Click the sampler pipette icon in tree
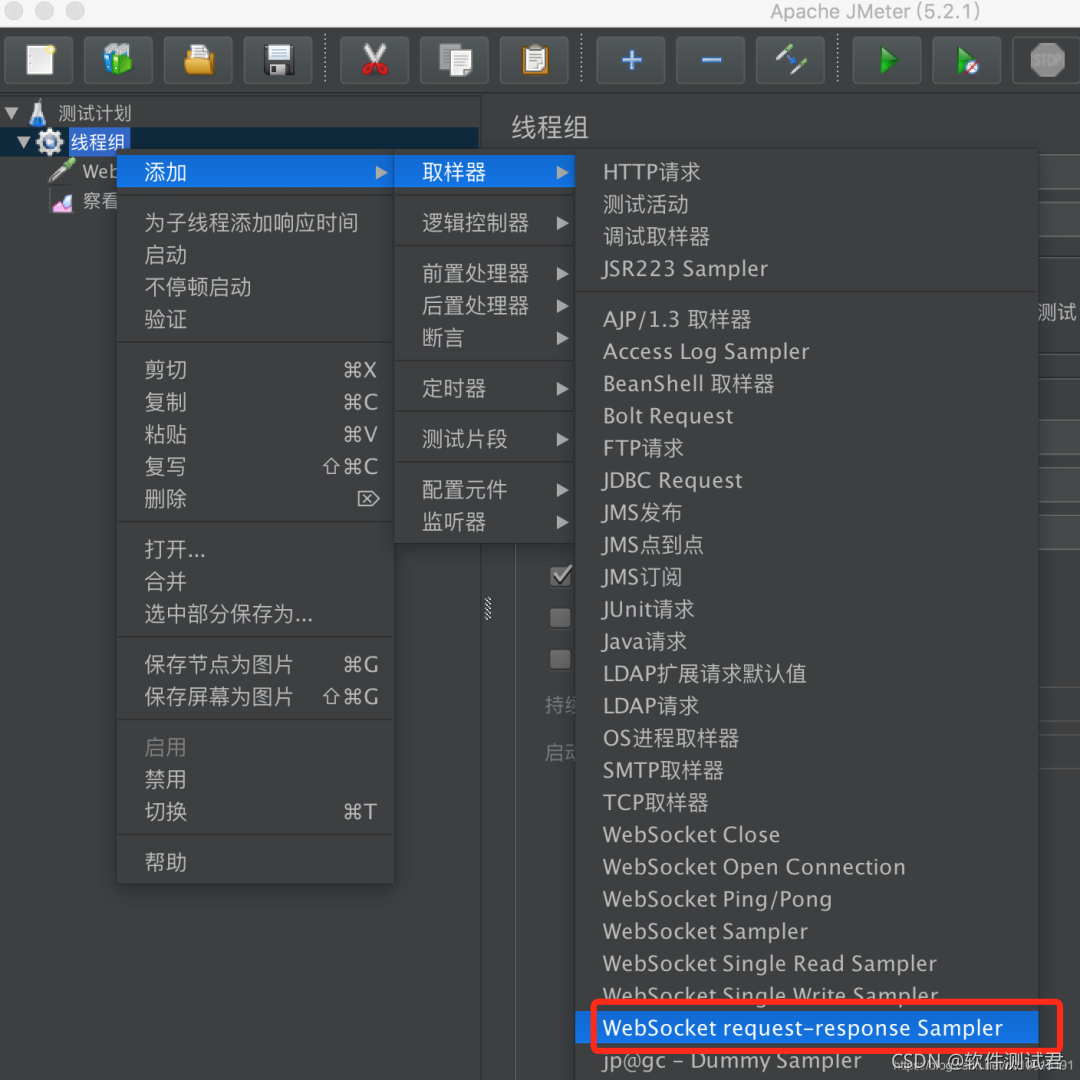Image resolution: width=1080 pixels, height=1080 pixels. tap(61, 170)
